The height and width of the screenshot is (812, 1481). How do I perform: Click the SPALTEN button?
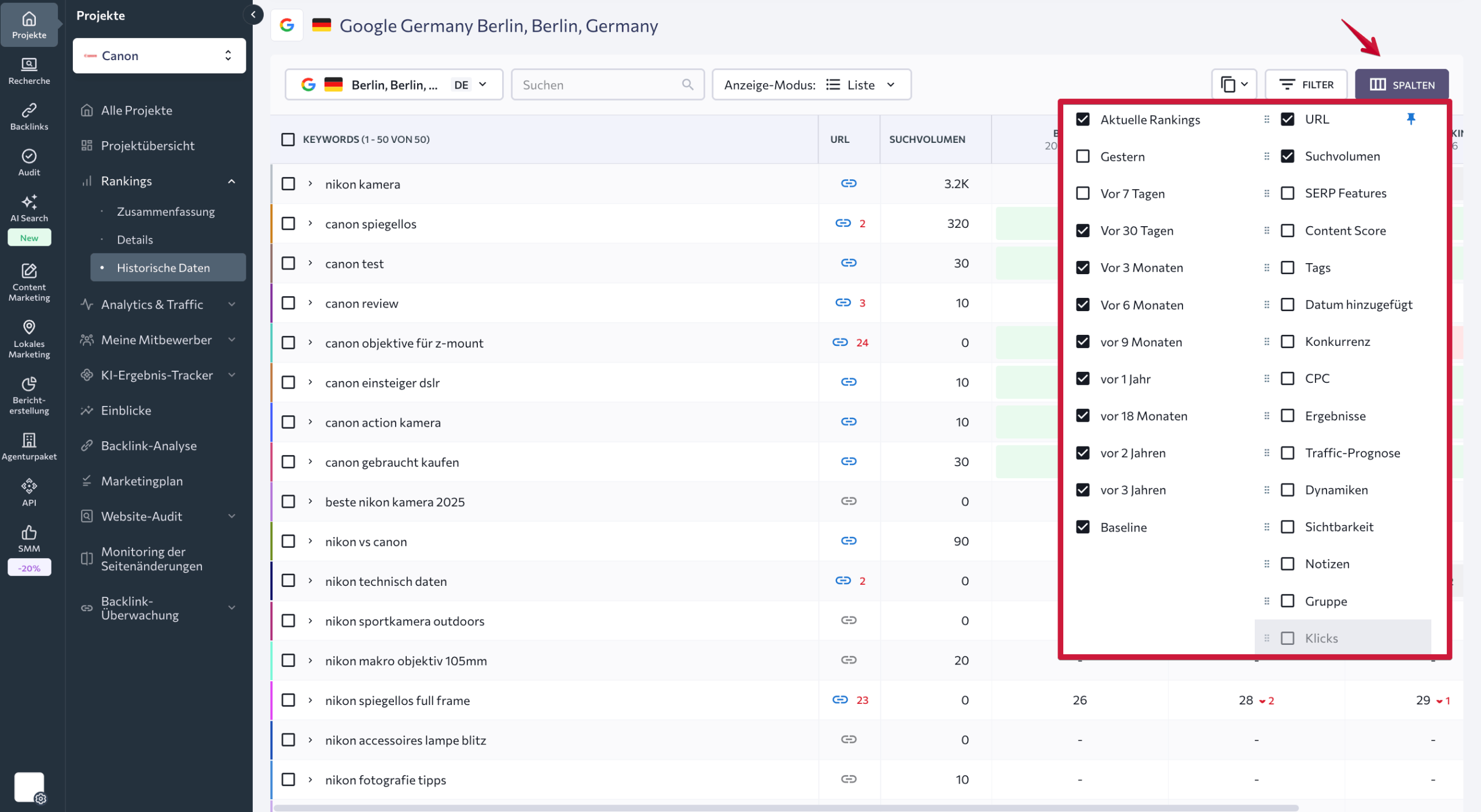(1402, 84)
